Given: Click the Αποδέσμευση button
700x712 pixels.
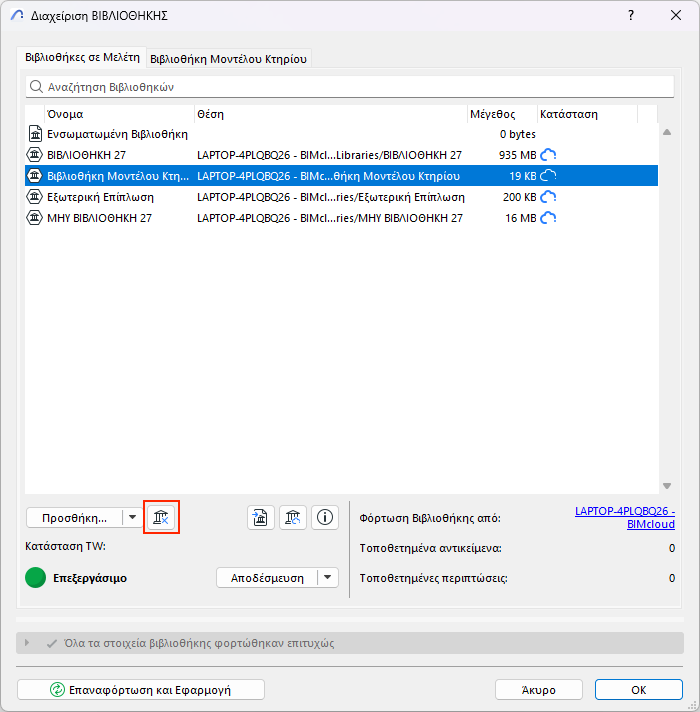Looking at the screenshot, I should [267, 578].
